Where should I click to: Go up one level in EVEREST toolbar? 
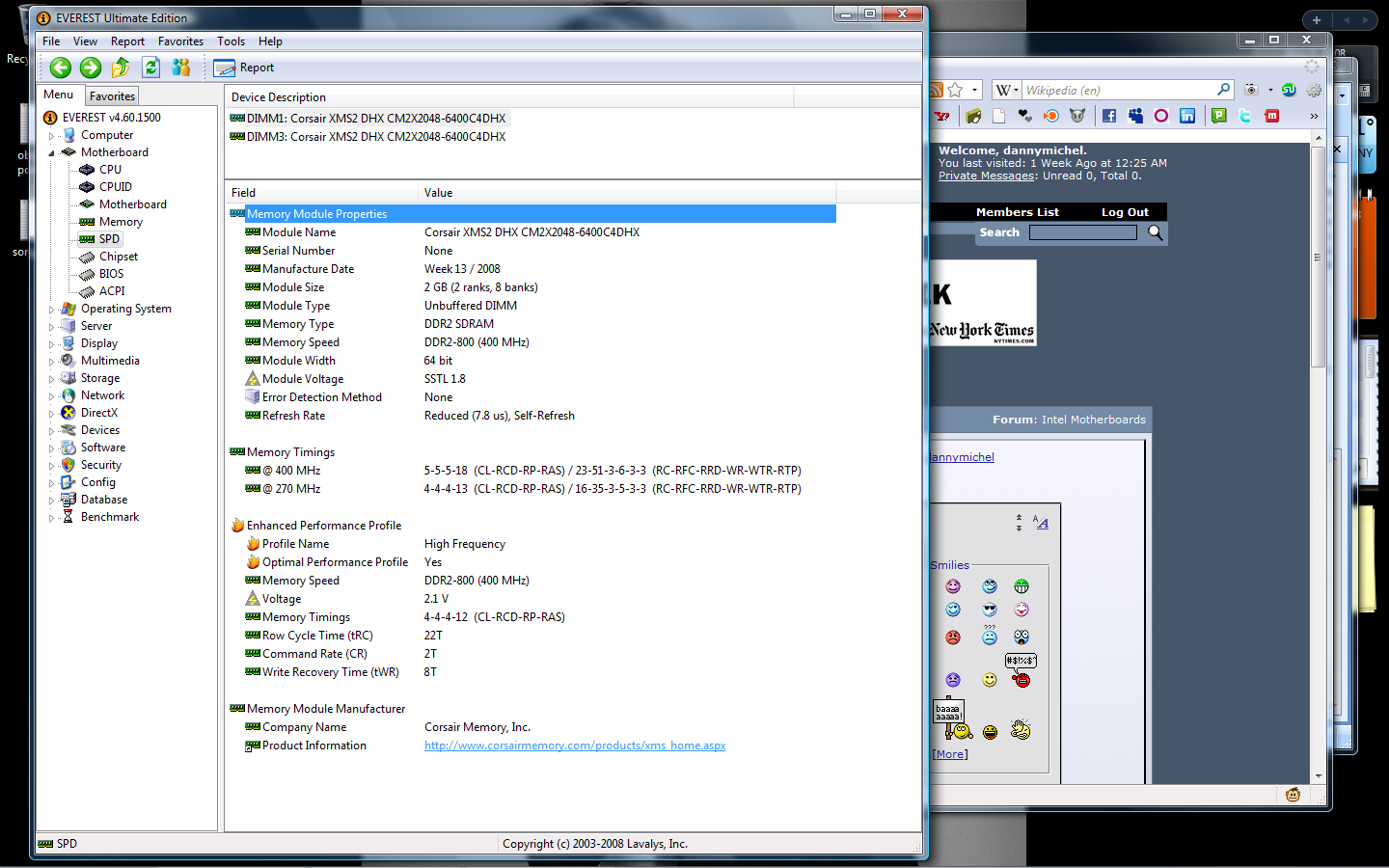pos(121,68)
